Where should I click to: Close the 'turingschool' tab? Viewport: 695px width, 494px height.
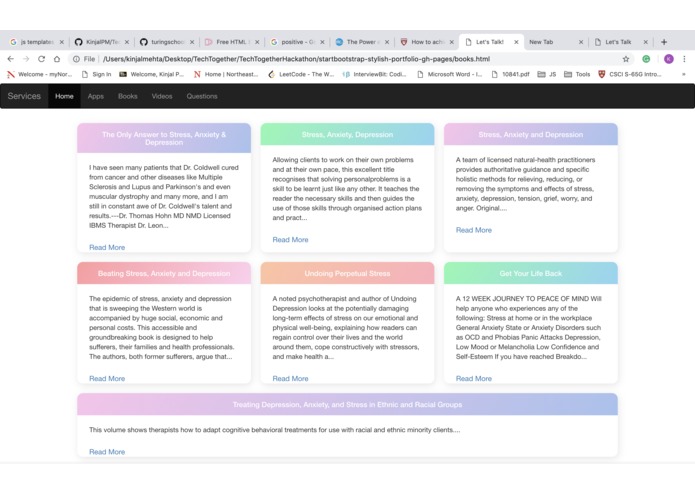click(x=192, y=42)
